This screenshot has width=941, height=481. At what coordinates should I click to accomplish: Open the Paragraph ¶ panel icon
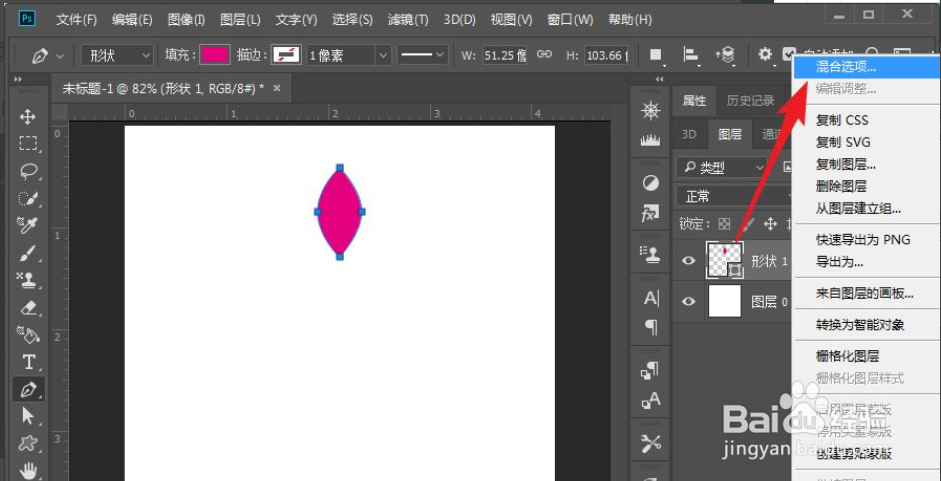651,327
